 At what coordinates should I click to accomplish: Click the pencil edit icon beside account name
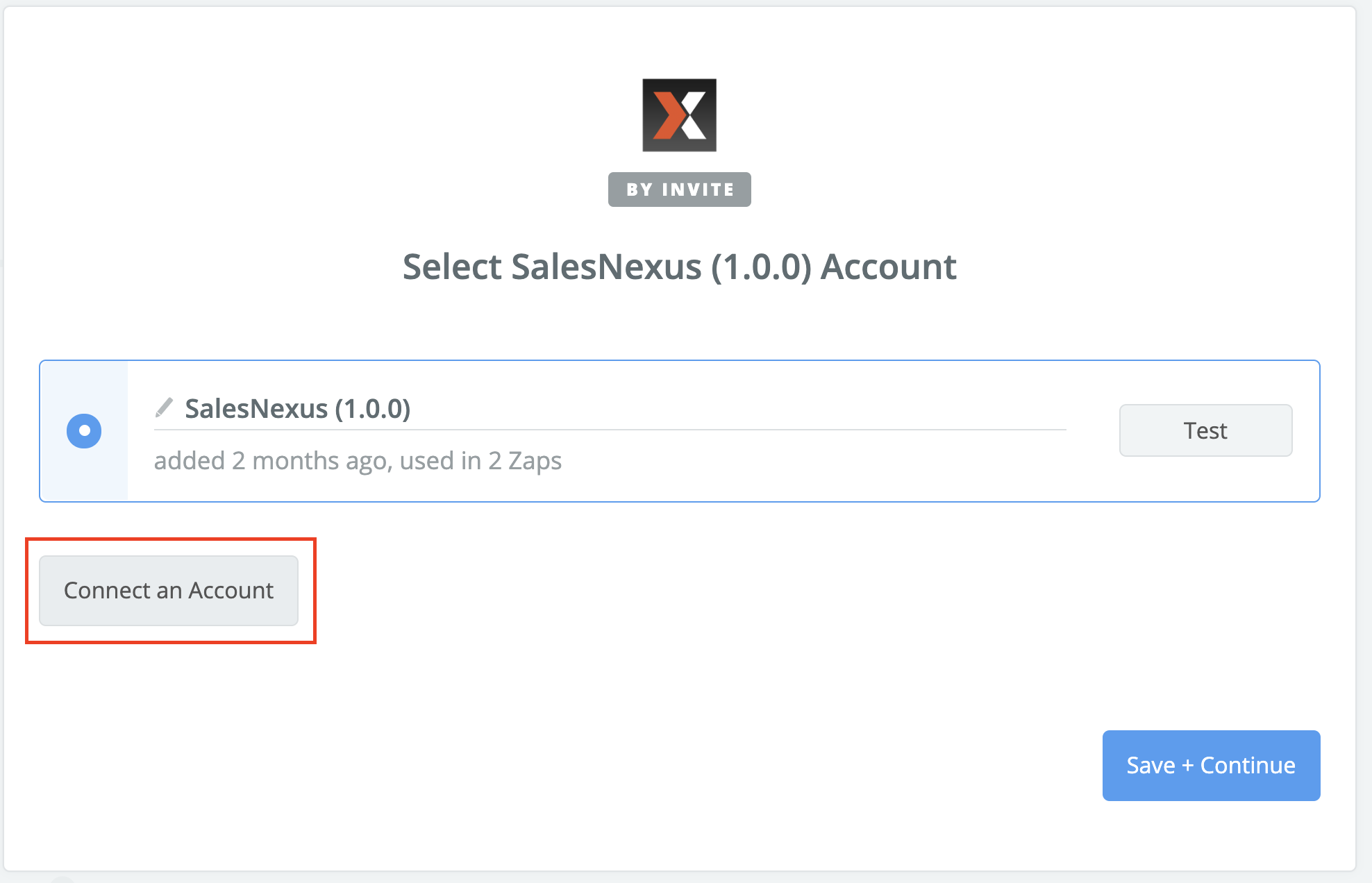pyautogui.click(x=164, y=407)
